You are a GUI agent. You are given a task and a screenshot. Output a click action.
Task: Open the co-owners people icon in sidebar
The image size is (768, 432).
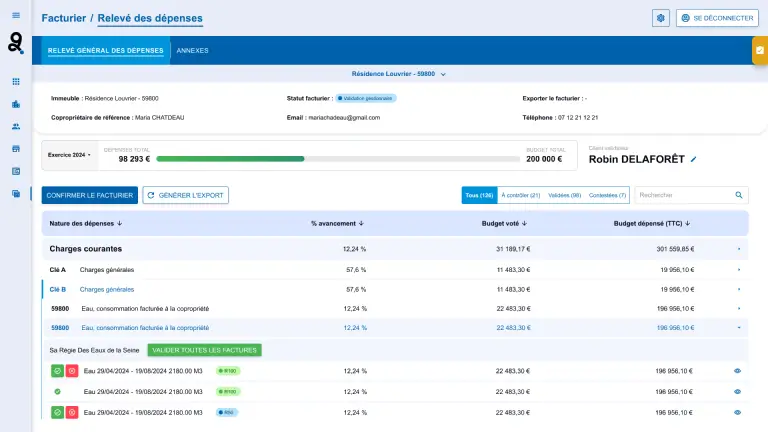(16, 126)
